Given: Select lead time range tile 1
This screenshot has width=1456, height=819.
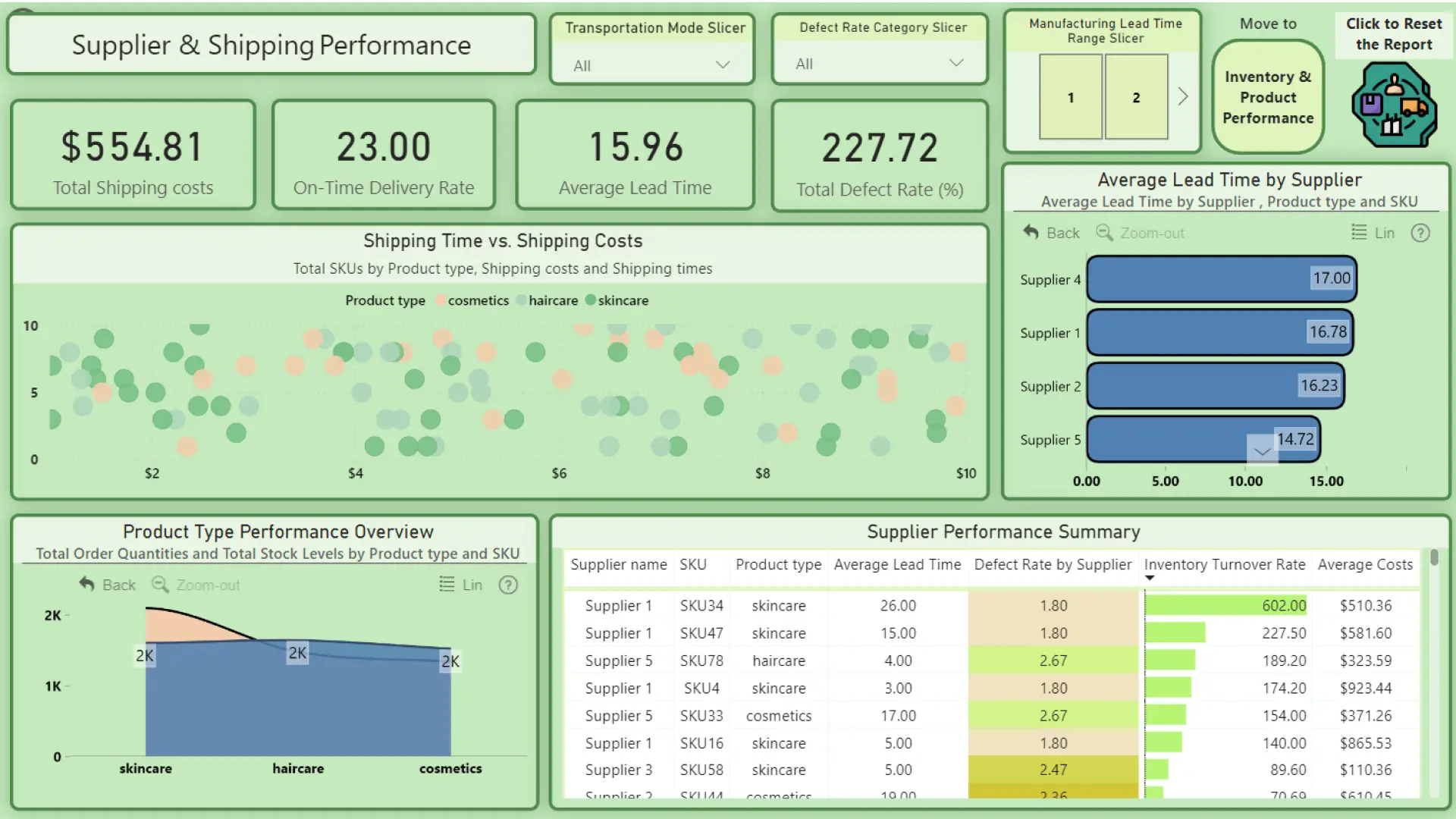Looking at the screenshot, I should [x=1070, y=97].
